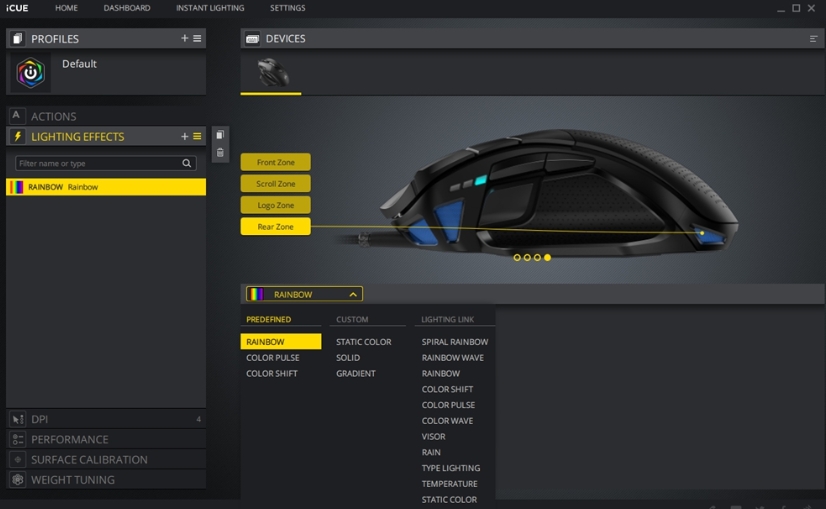Add a new profile with plus icon
Screen dimensions: 826x509
point(184,38)
